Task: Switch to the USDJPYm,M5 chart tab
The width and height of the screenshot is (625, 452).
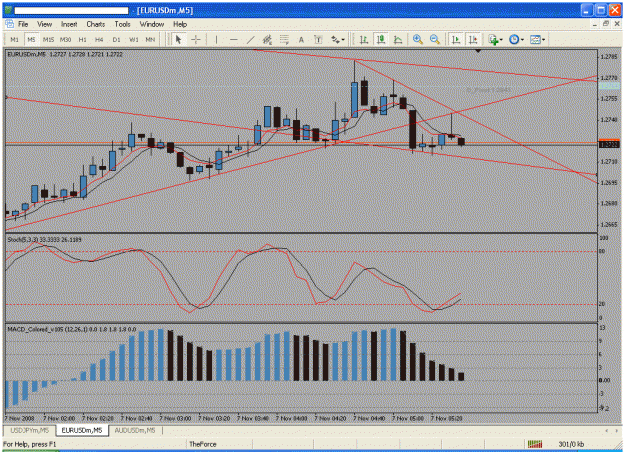Action: click(x=30, y=430)
